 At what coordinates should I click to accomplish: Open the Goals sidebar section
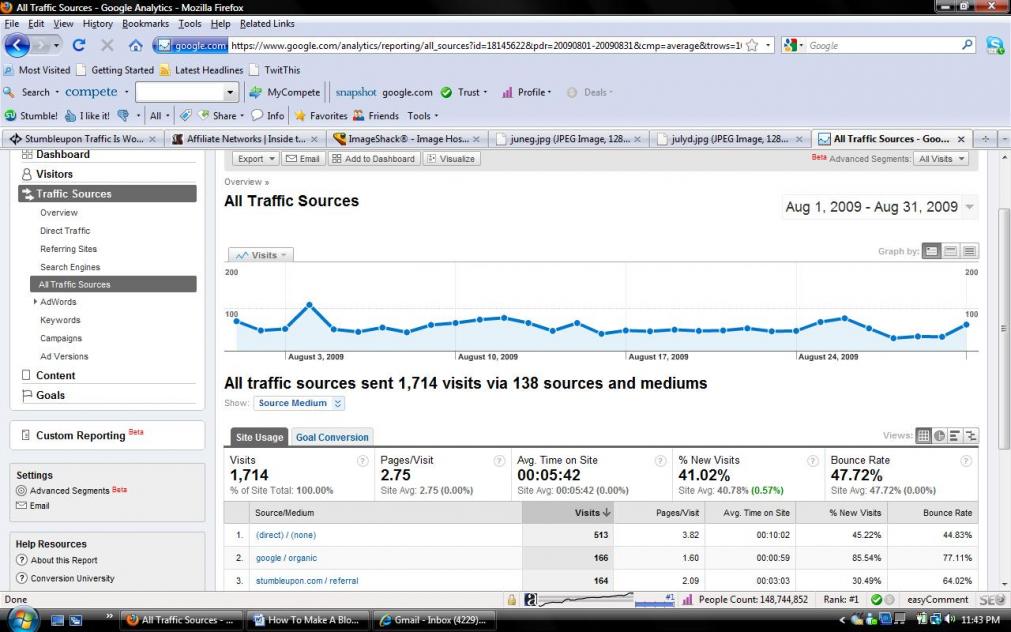tap(50, 395)
